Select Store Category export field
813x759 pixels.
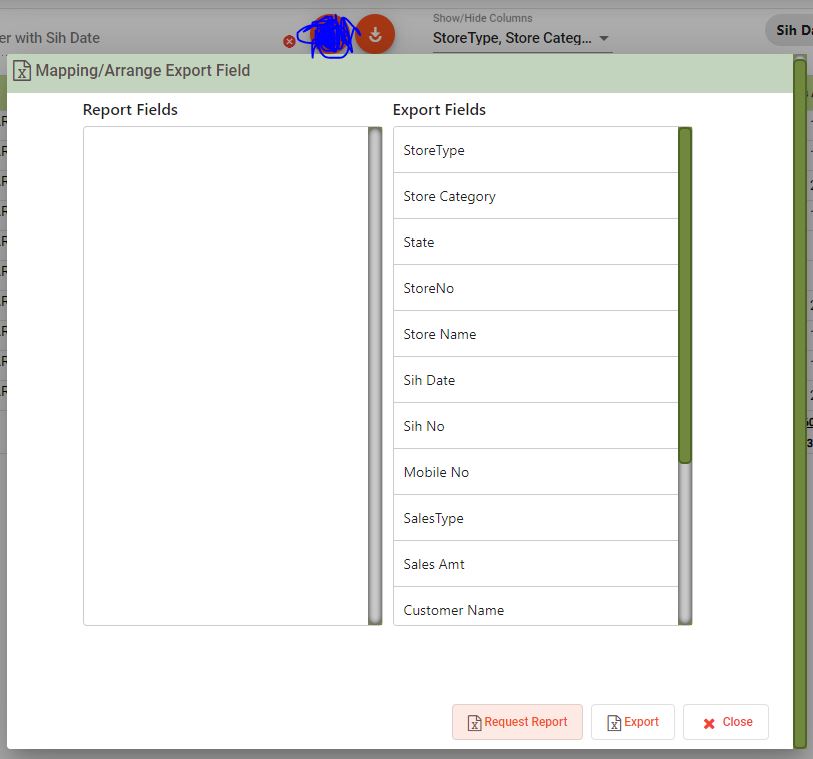(x=535, y=196)
